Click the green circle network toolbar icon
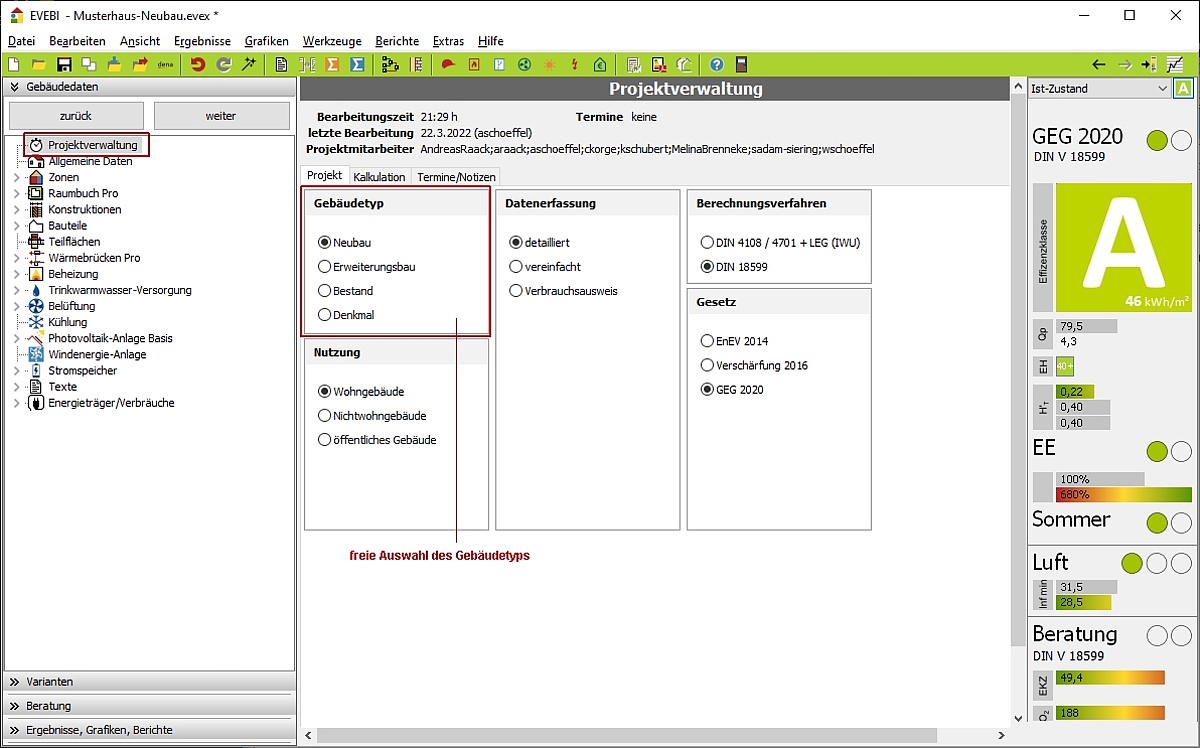 523,65
